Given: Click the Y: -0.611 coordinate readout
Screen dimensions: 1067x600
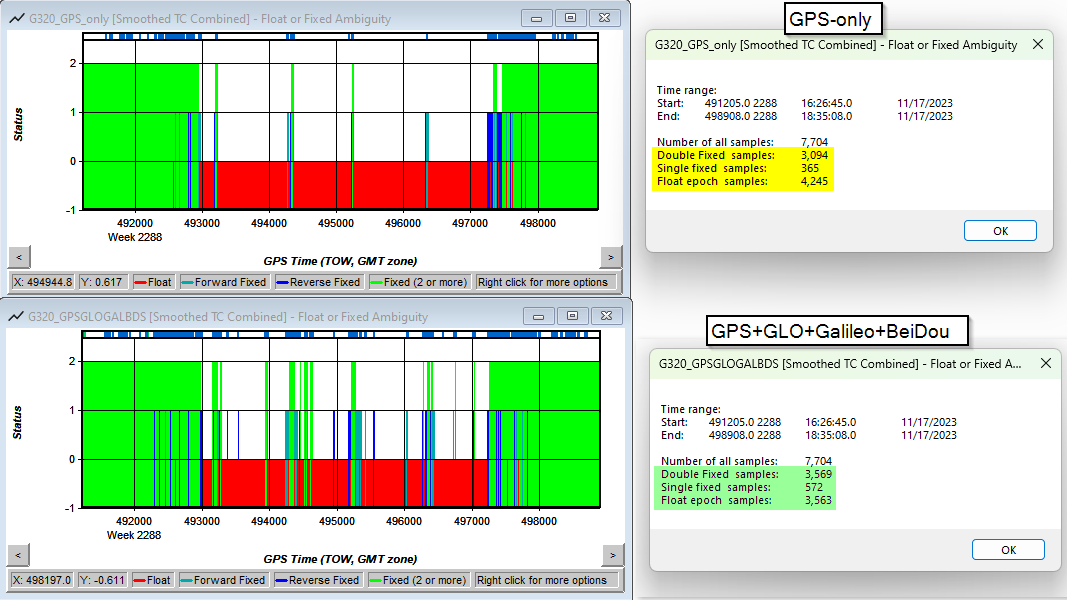Looking at the screenshot, I should 102,580.
